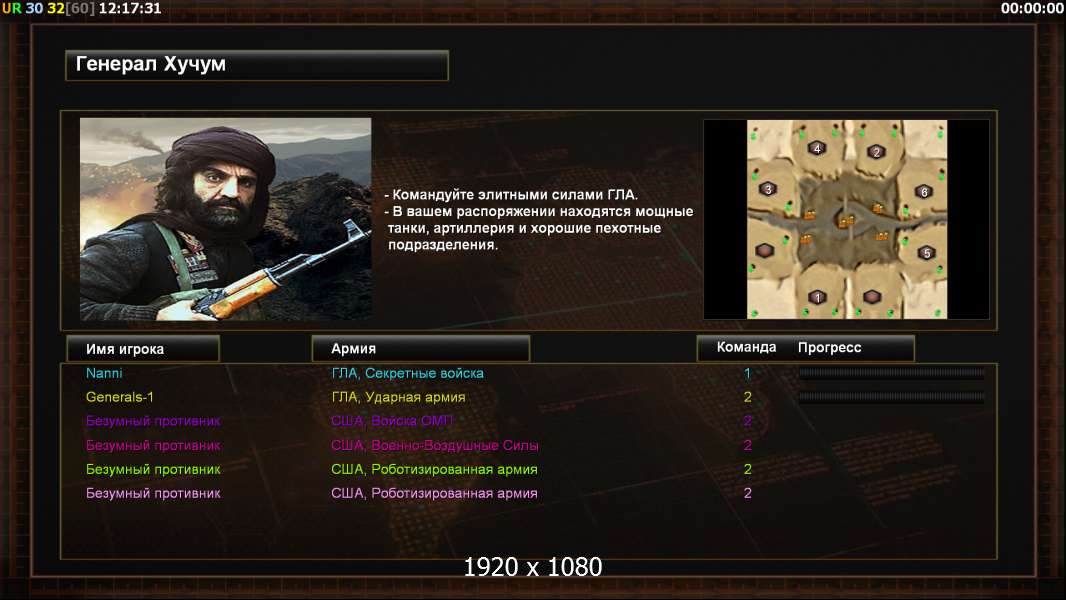Screen dimensions: 1066x600
Task: Click Generals-1's loading progress bar
Action: [891, 396]
